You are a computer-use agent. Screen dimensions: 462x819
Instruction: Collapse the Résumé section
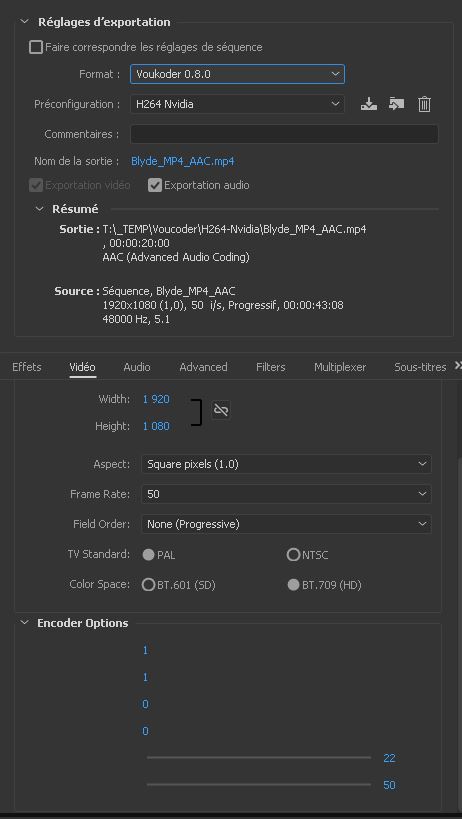[x=39, y=209]
